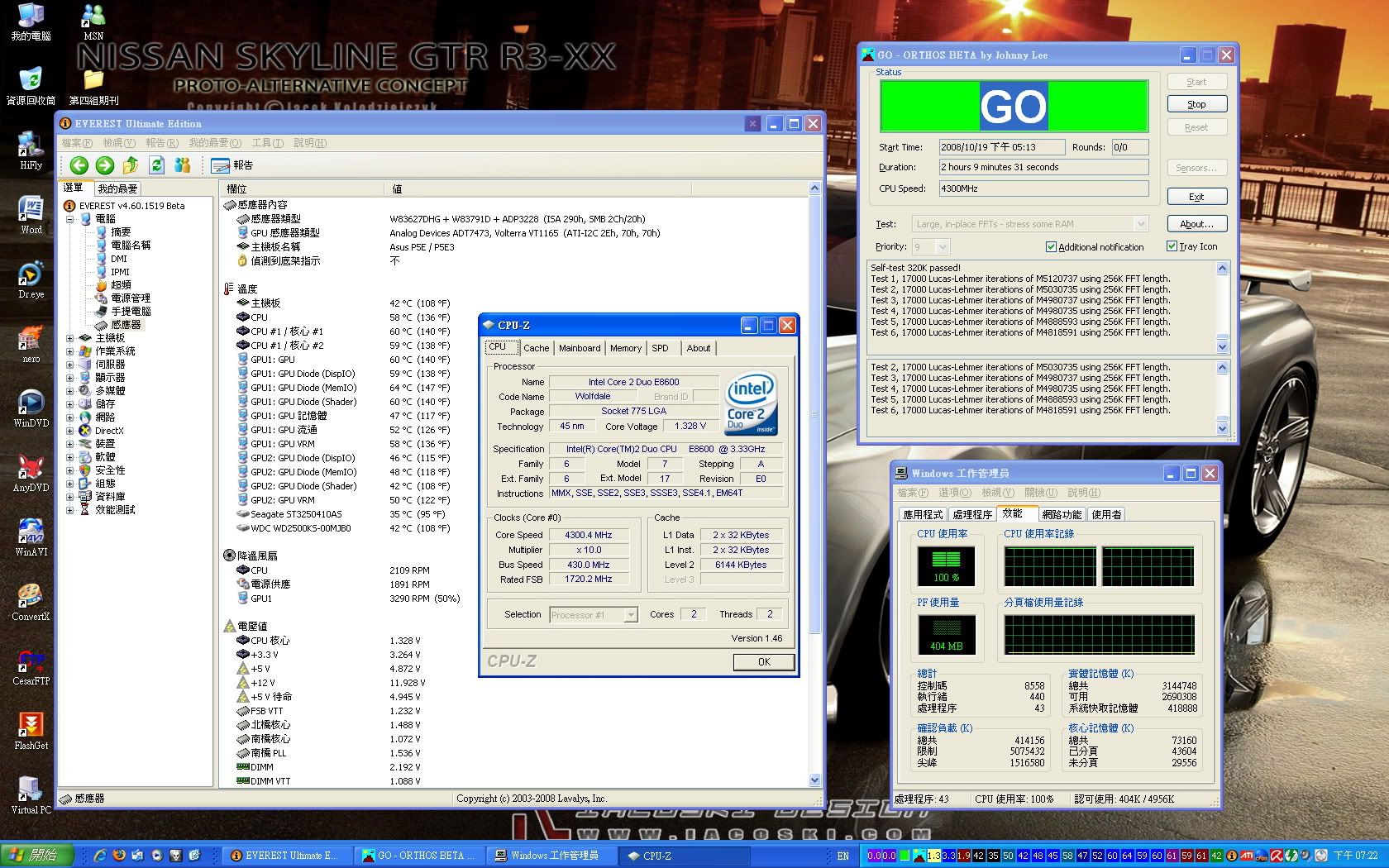
Task: Select the 超頻 tree item in EVEREST
Action: 120,285
